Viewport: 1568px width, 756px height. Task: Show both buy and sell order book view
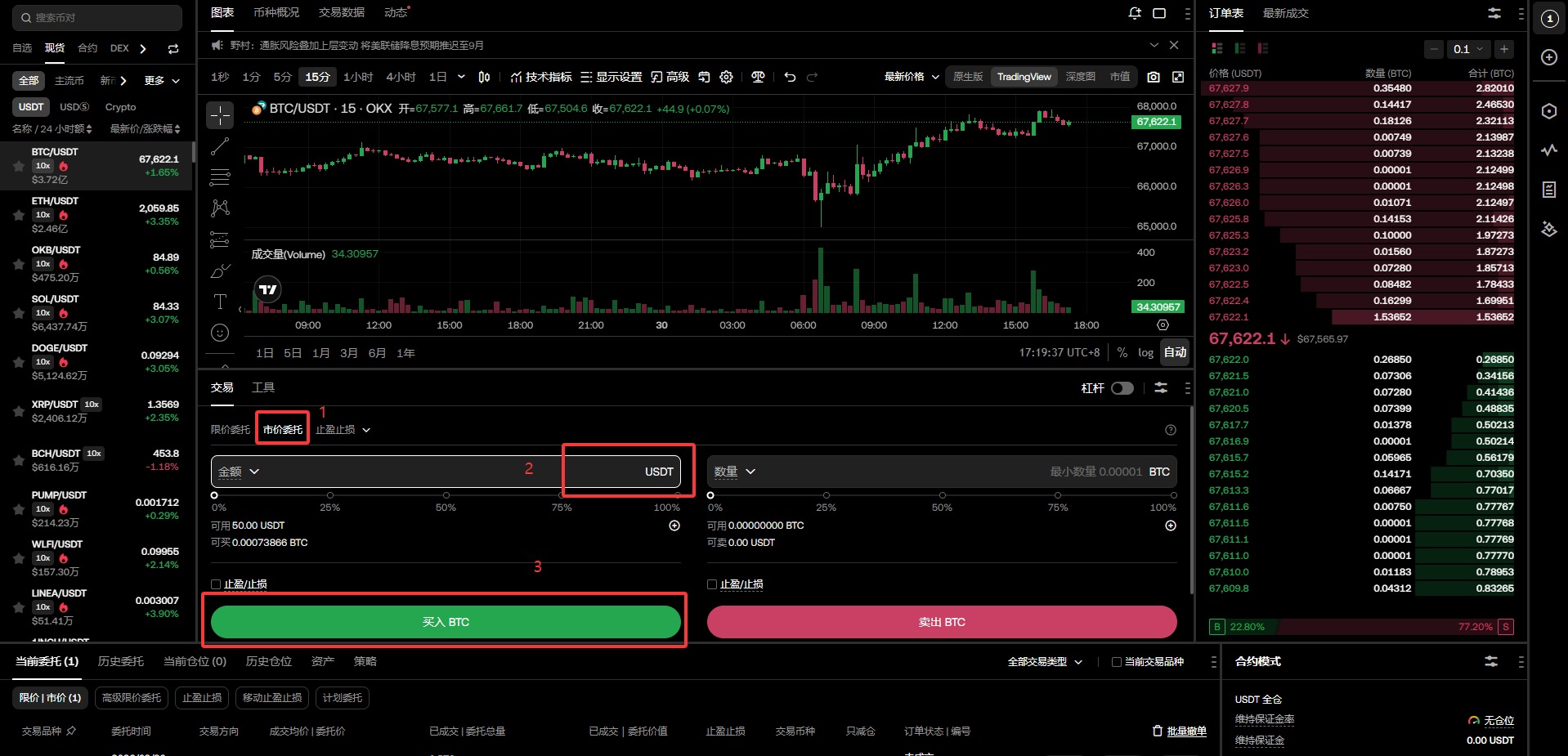(x=1216, y=49)
